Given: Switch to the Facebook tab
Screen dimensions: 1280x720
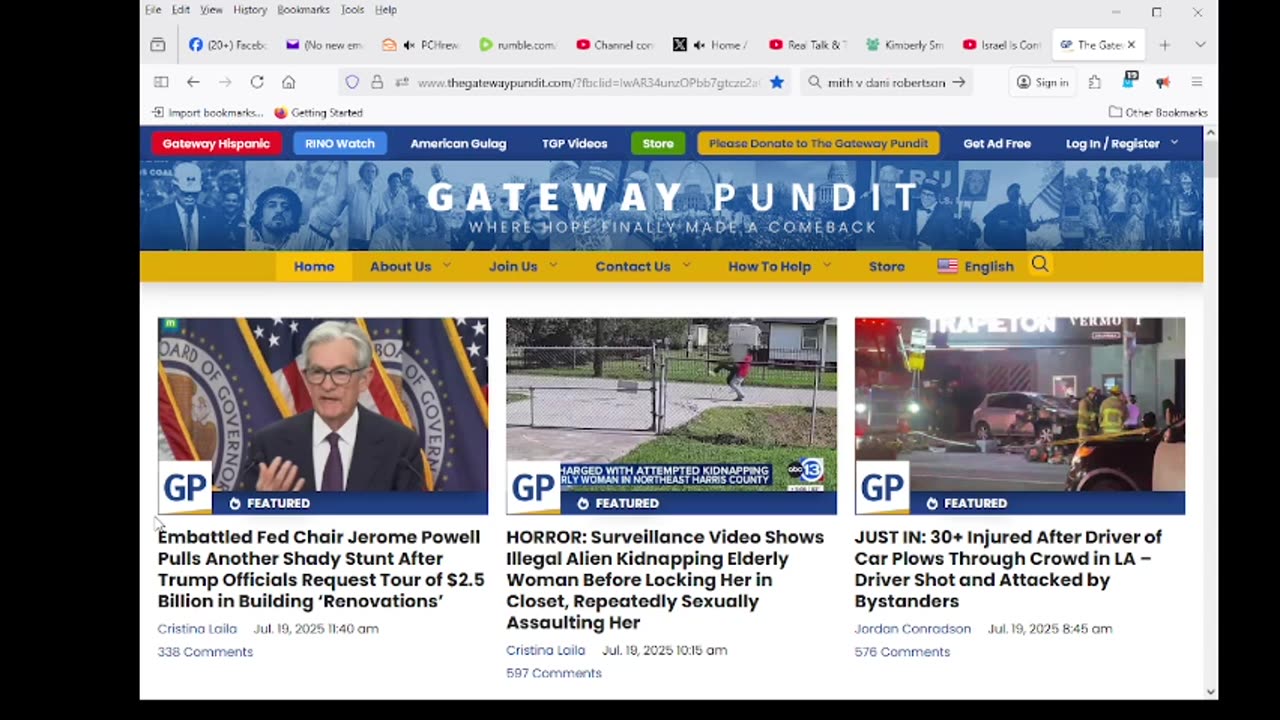Looking at the screenshot, I should (x=227, y=45).
